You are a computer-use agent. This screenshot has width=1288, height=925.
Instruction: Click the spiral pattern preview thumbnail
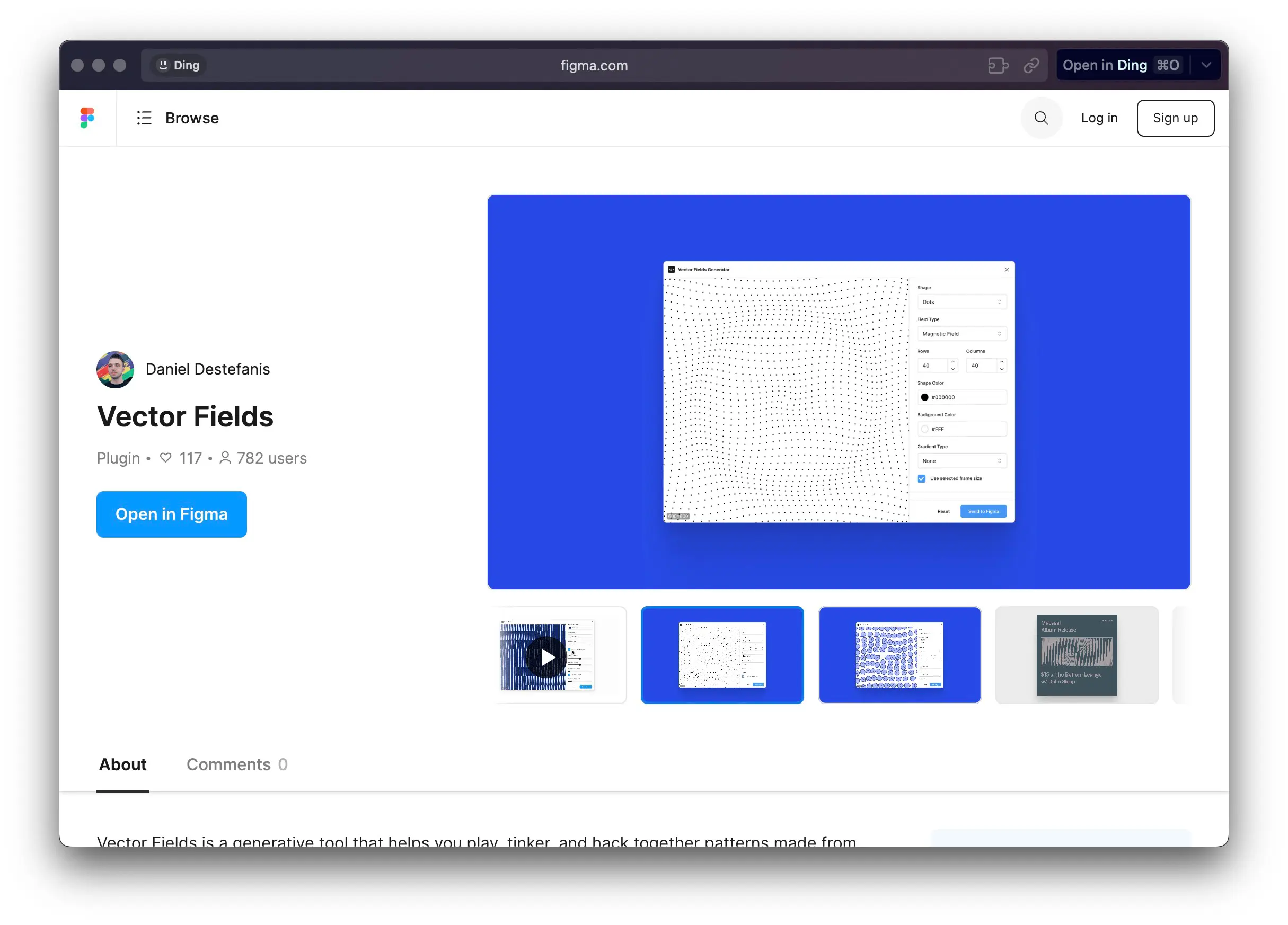722,654
